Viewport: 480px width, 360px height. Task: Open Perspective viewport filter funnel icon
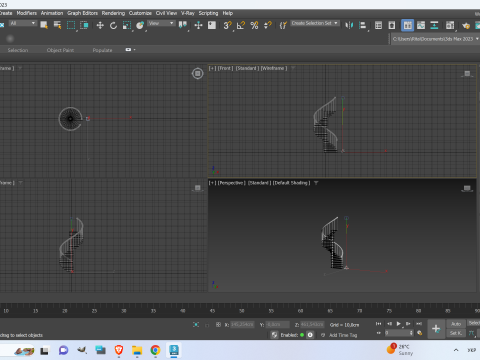(316, 183)
